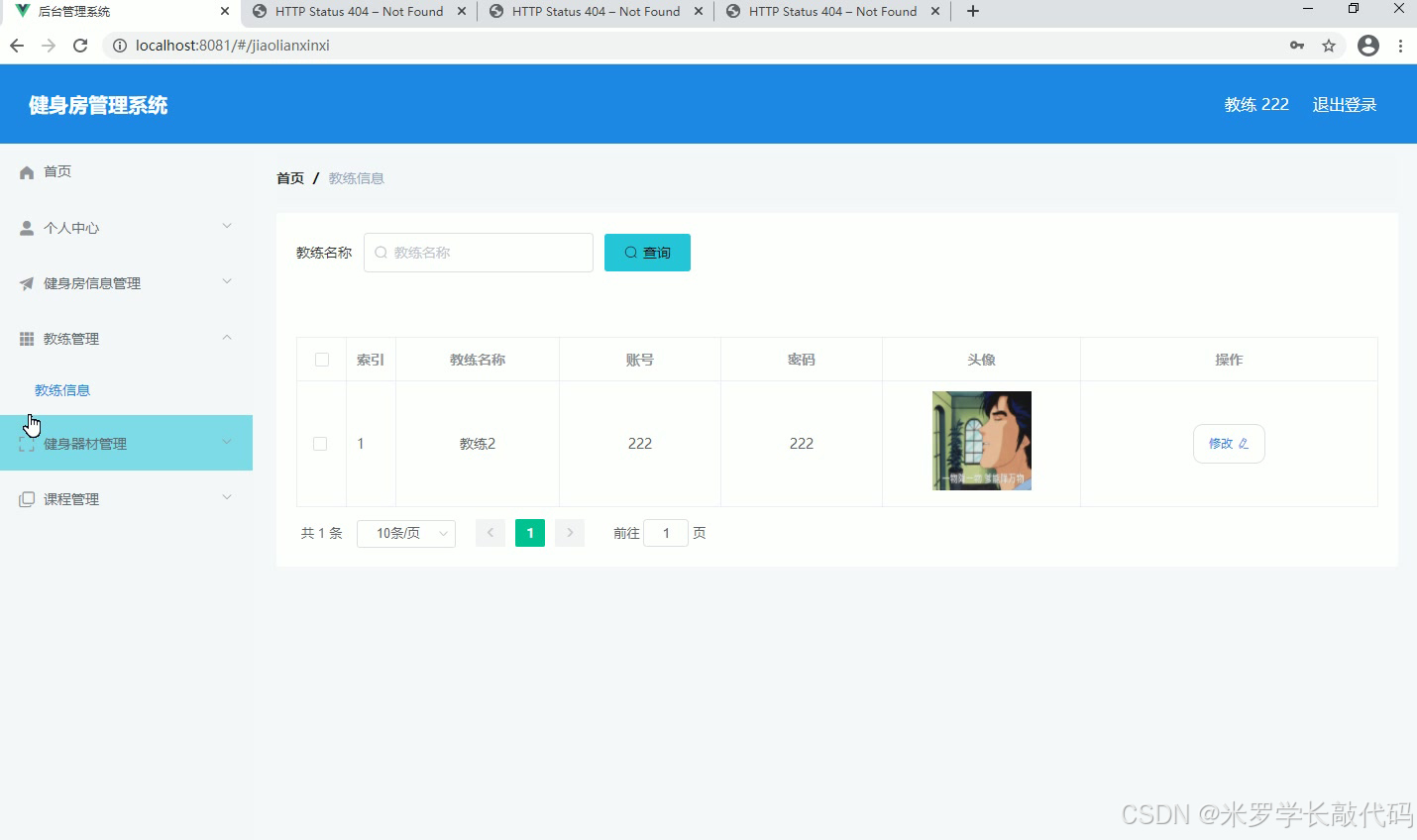Switch to the second HTTP Status 404 tab
Image resolution: width=1417 pixels, height=840 pixels.
(x=593, y=12)
